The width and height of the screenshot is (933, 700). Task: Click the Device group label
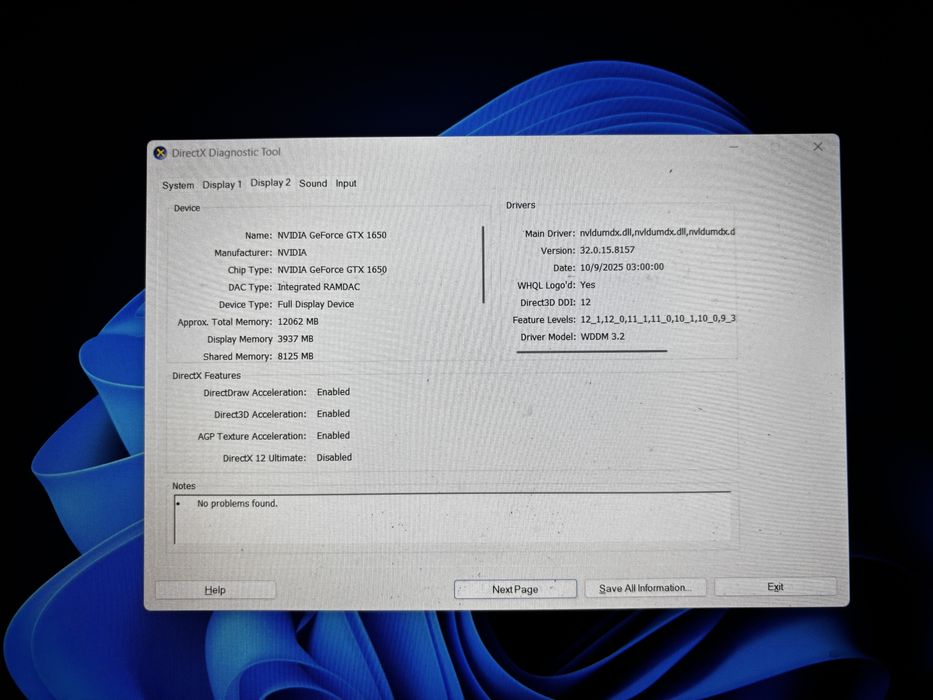[187, 208]
